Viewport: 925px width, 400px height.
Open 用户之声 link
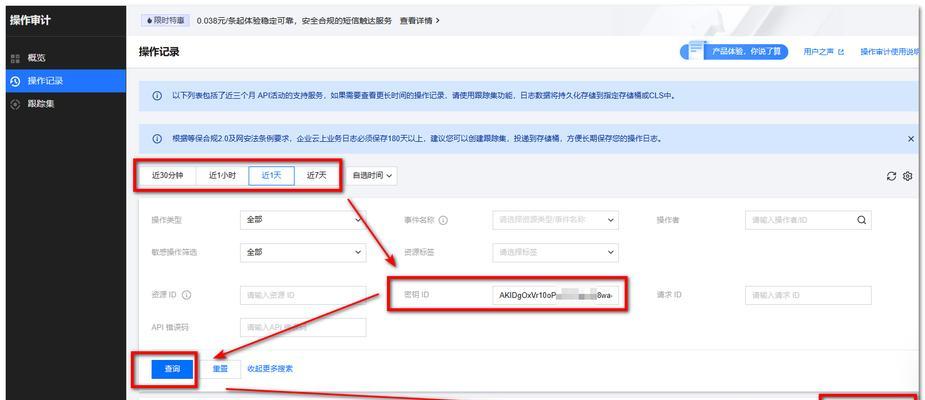[824, 52]
